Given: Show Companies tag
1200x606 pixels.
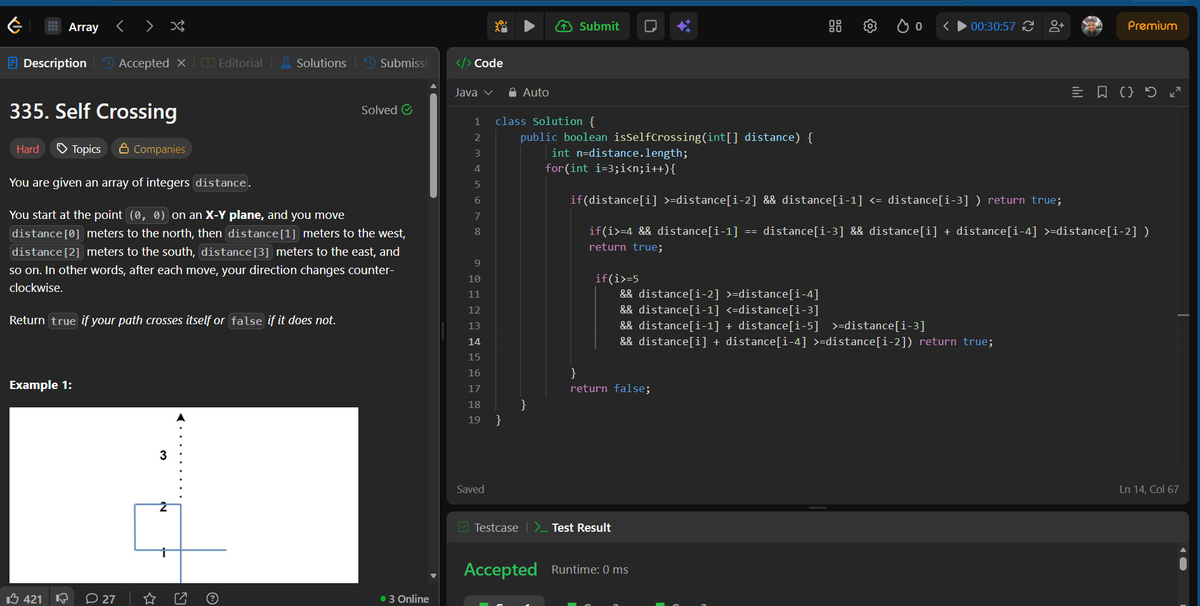Looking at the screenshot, I should click(152, 149).
